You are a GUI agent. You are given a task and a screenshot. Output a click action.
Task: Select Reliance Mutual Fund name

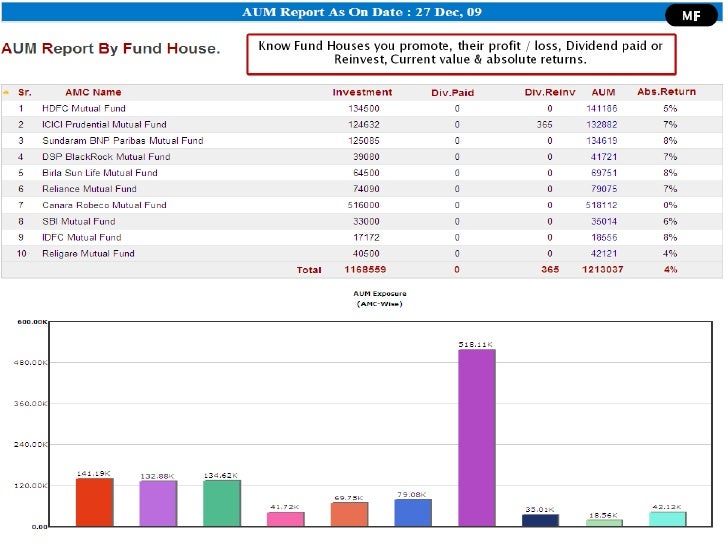click(89, 189)
